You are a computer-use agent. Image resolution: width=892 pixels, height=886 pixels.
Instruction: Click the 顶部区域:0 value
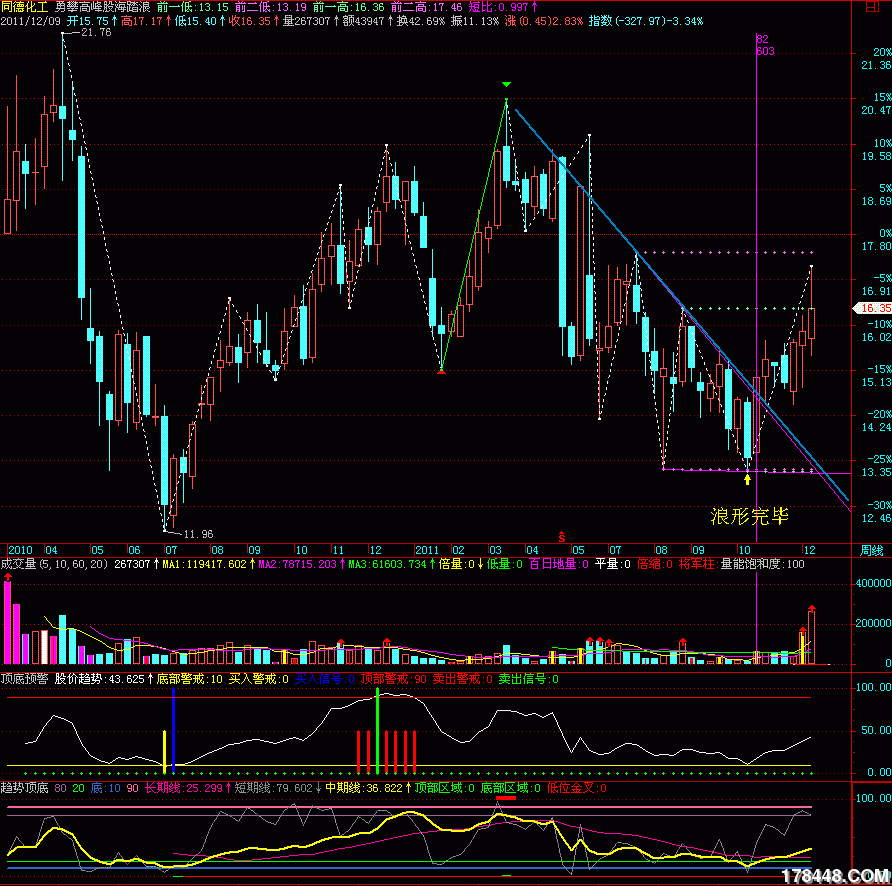tap(444, 788)
